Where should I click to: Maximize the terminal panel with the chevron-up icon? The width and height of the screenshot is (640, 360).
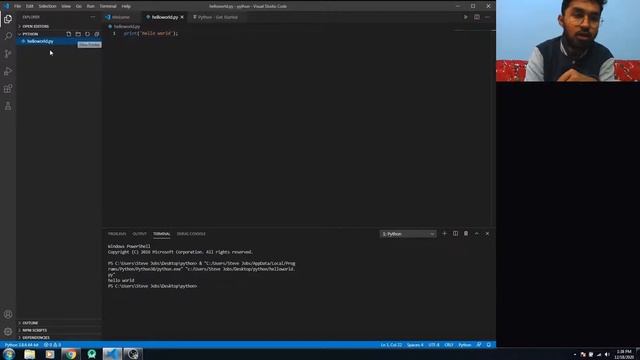(476, 233)
